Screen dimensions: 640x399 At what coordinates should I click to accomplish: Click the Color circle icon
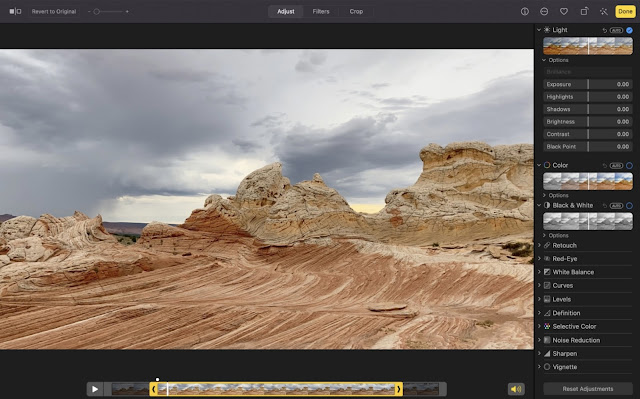547,165
